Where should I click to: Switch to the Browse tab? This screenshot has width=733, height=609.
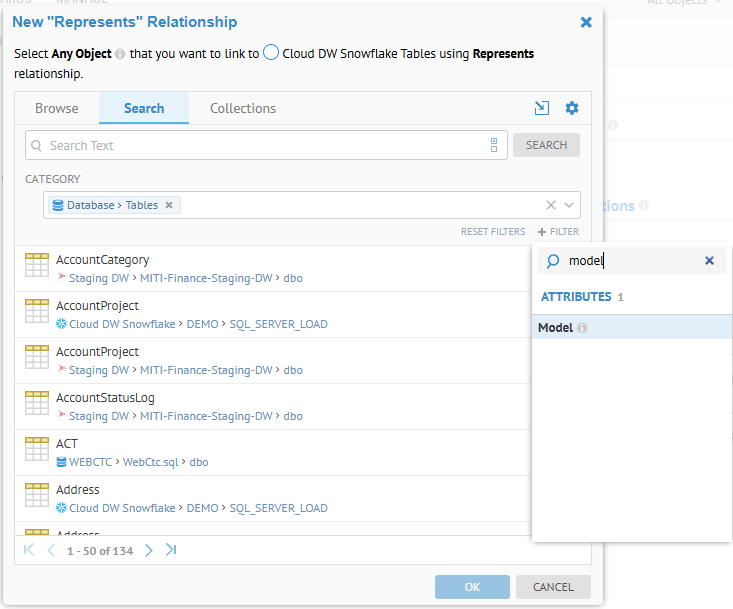point(56,108)
